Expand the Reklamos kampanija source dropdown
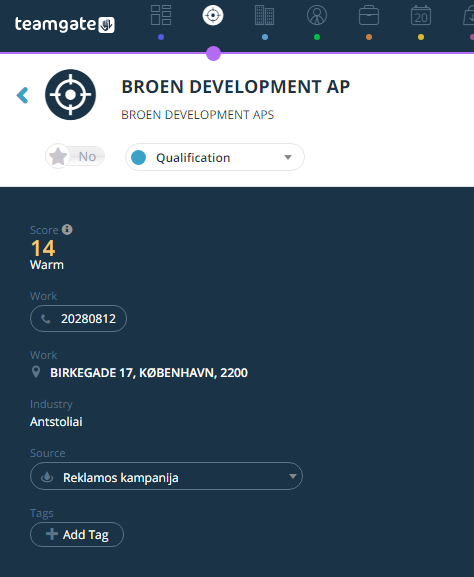The height and width of the screenshot is (577, 474). 166,476
